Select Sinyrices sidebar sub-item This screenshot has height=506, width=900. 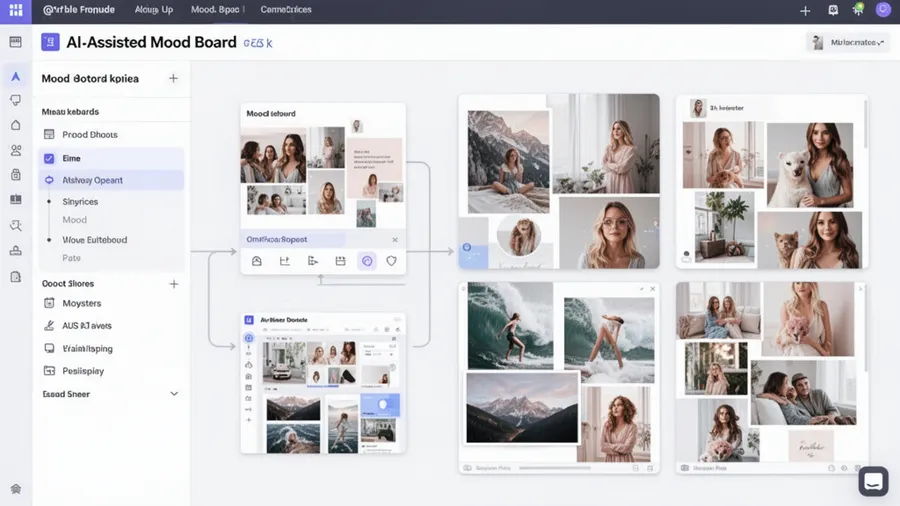(80, 201)
